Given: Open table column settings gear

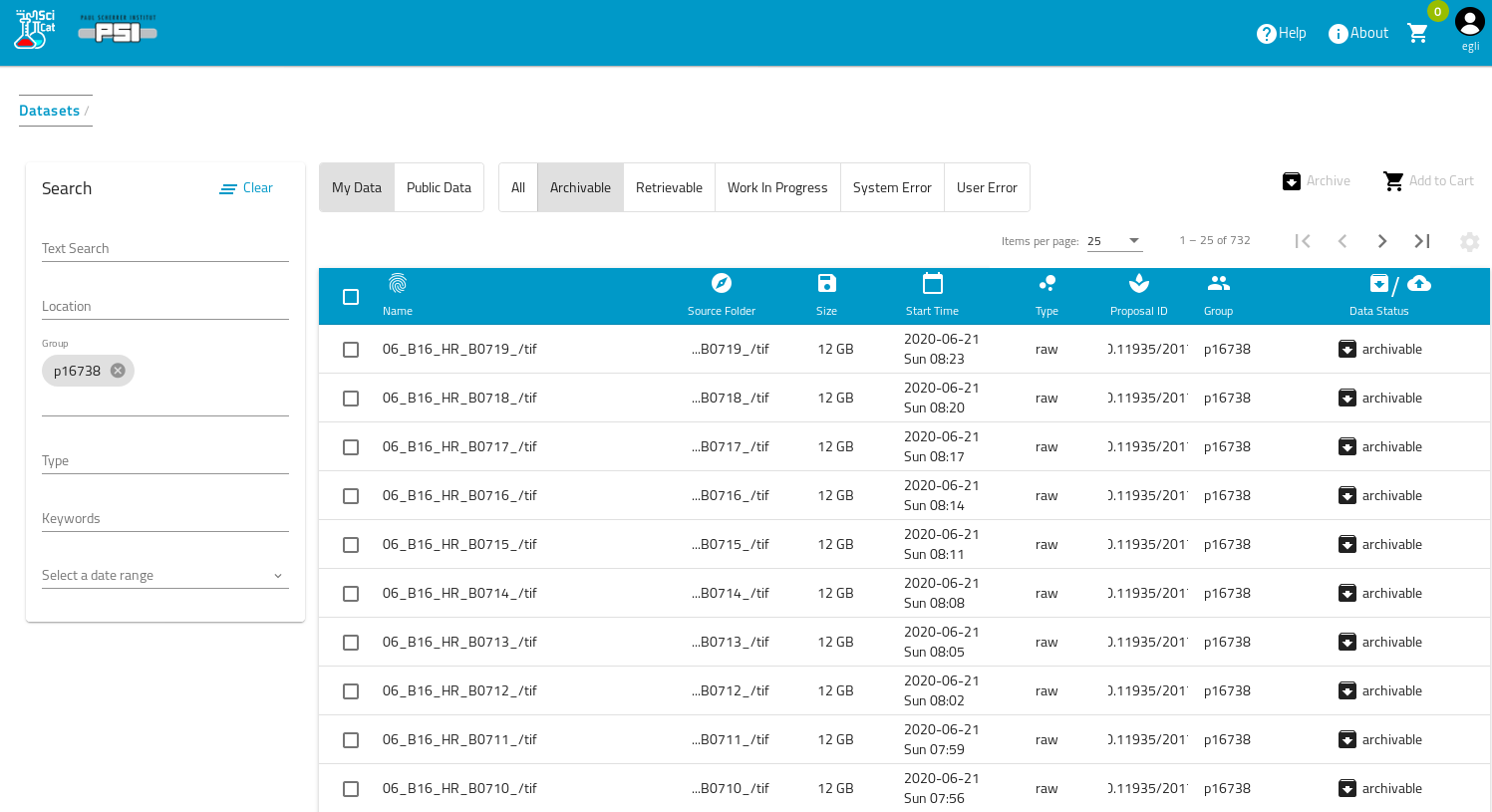Looking at the screenshot, I should point(1469,242).
